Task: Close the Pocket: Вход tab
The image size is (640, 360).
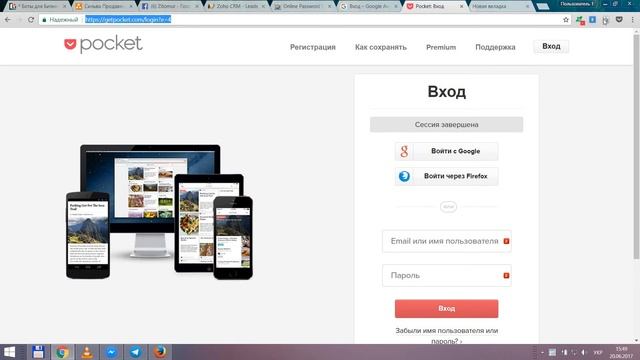Action: (462, 7)
